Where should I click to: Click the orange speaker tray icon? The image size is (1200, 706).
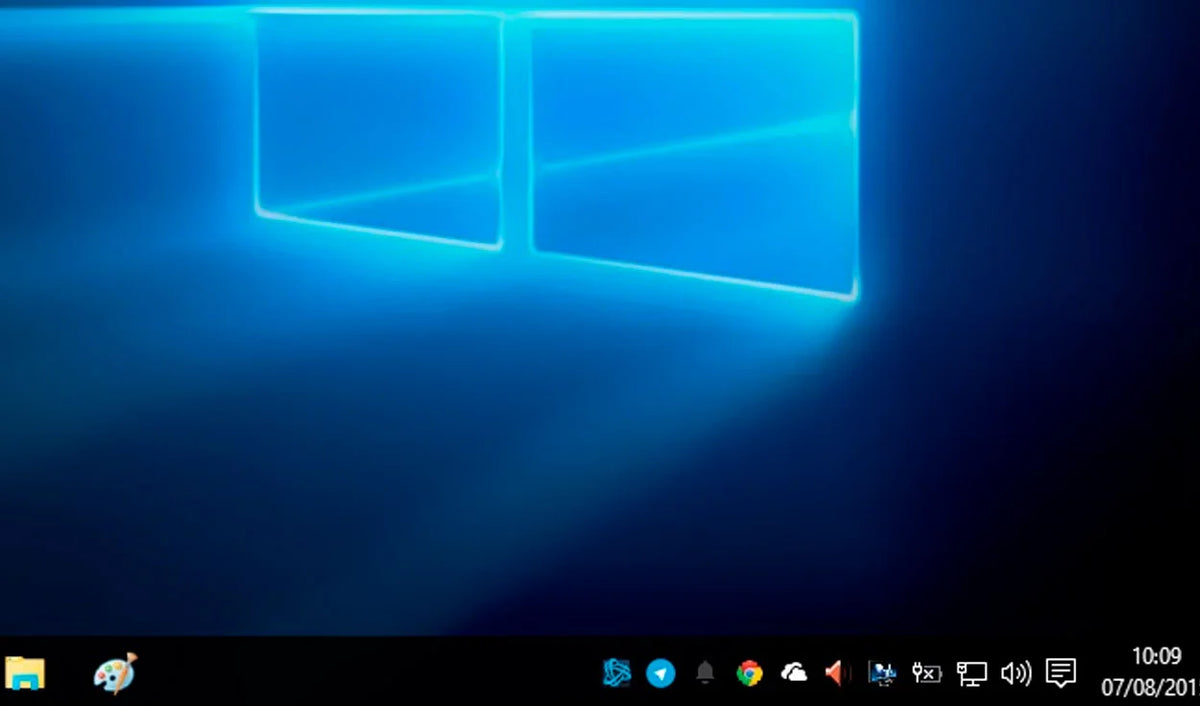click(836, 673)
